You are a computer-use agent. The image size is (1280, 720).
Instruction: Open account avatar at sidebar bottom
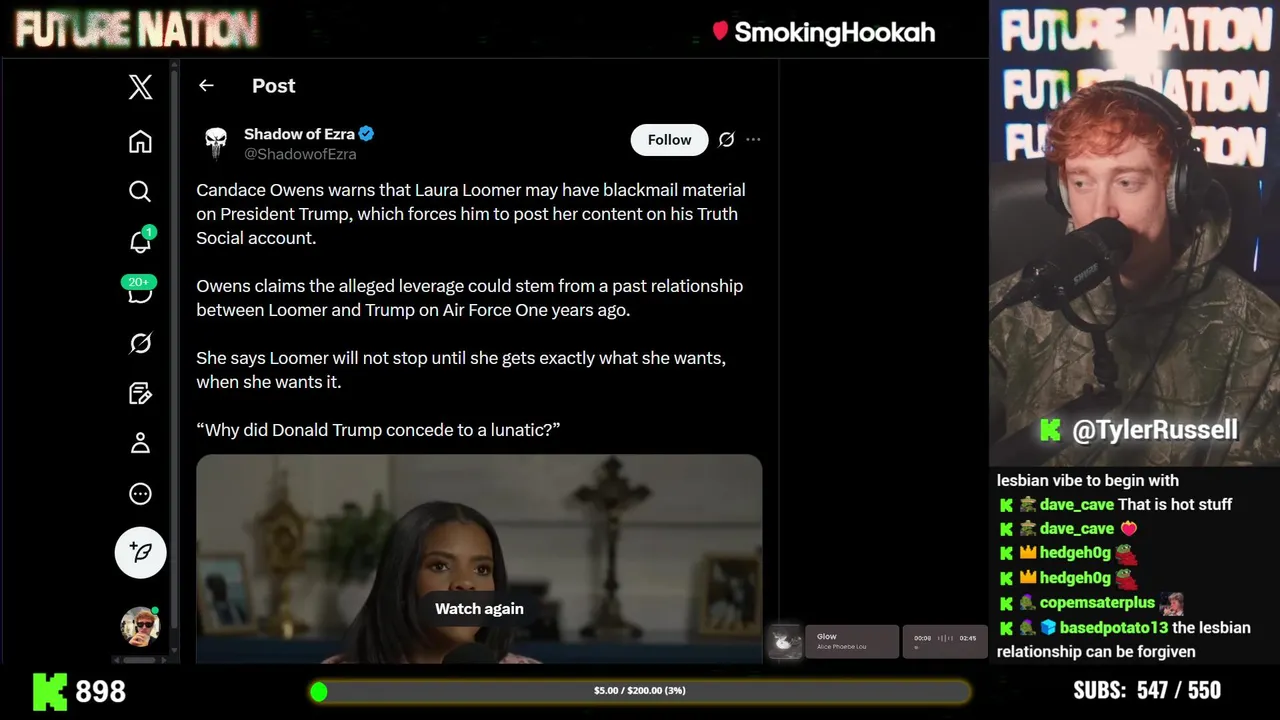tap(140, 626)
